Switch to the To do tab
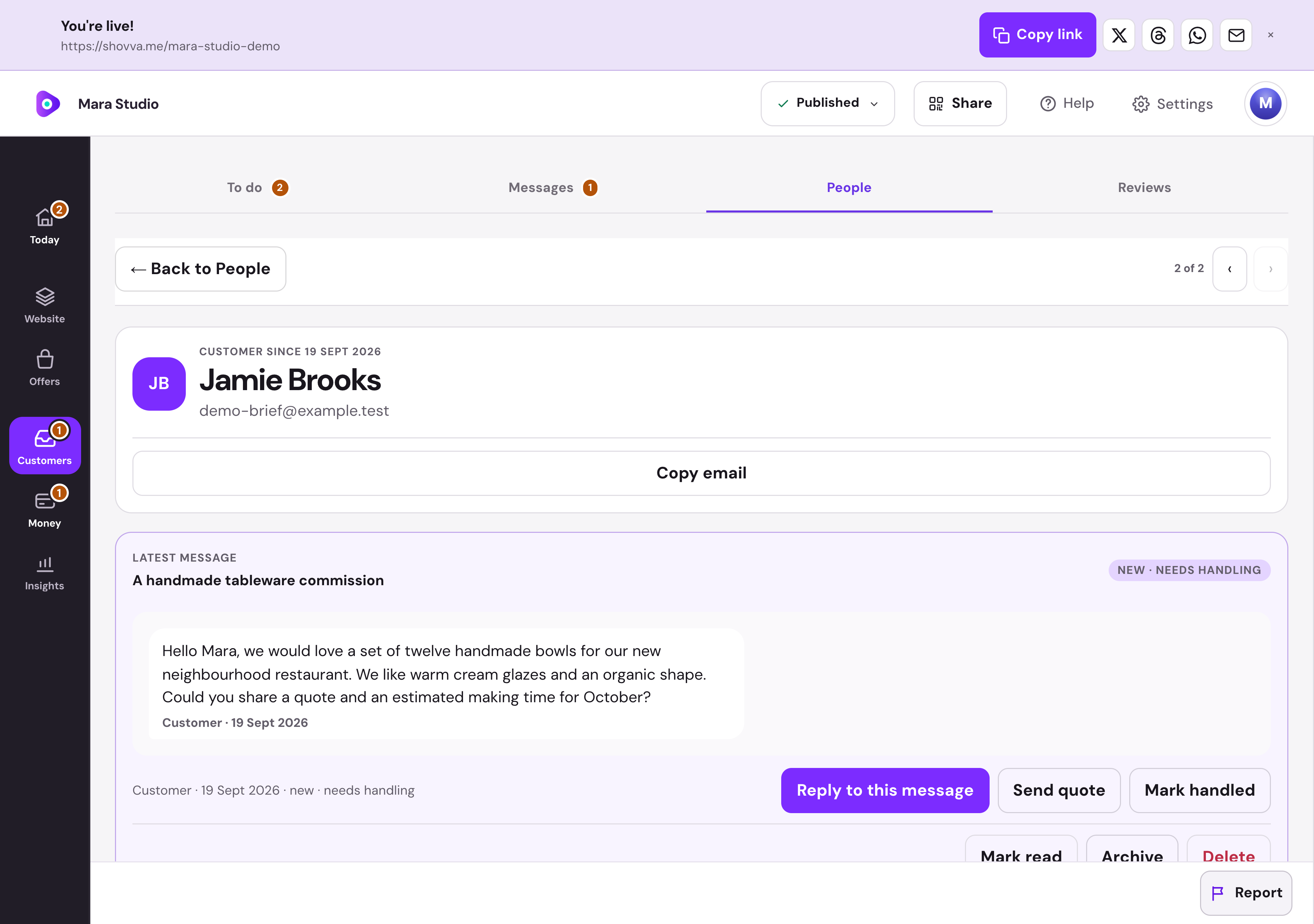This screenshot has width=1314, height=924. 258,188
